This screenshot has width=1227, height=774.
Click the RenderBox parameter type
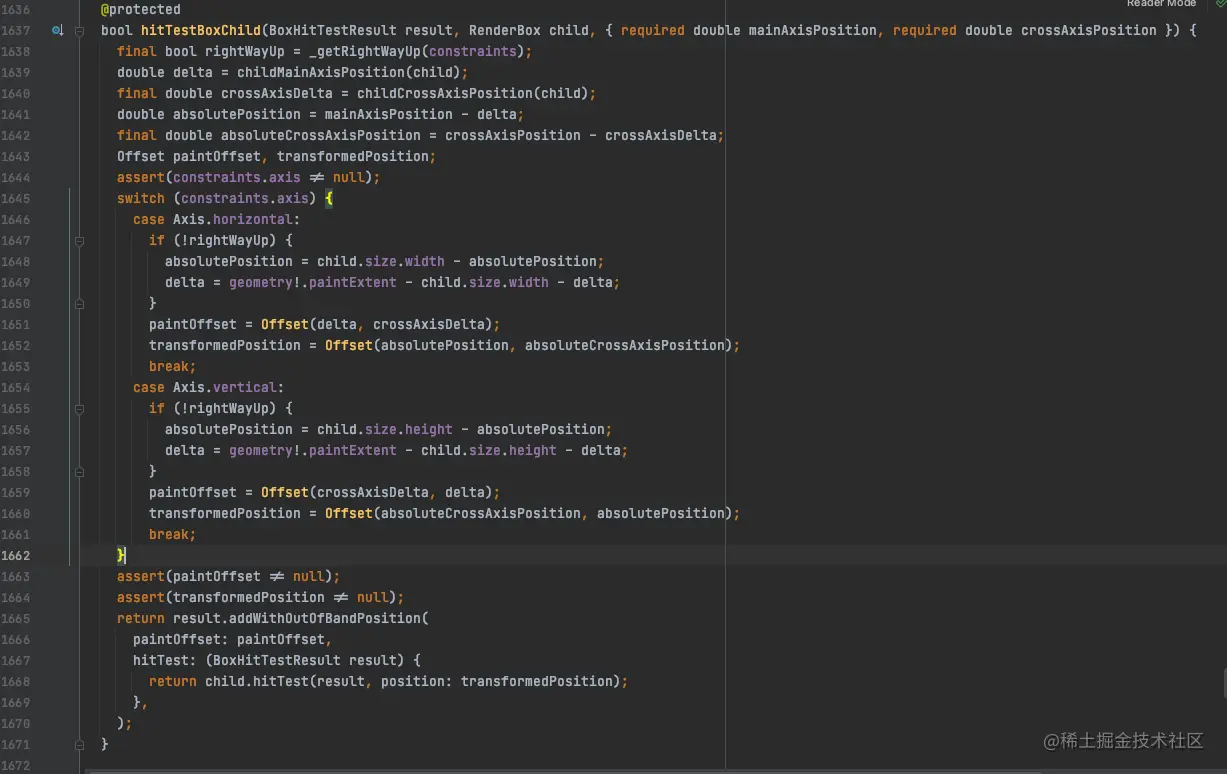505,31
